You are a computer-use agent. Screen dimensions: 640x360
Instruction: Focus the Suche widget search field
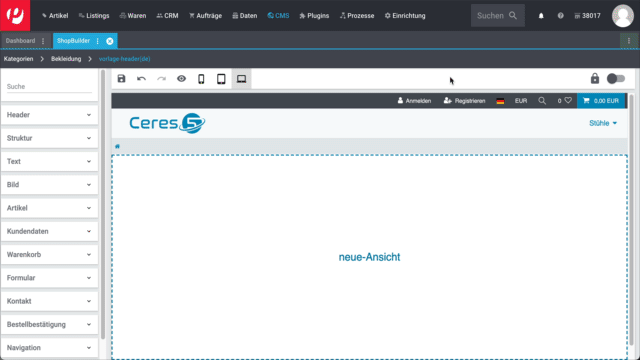49,87
